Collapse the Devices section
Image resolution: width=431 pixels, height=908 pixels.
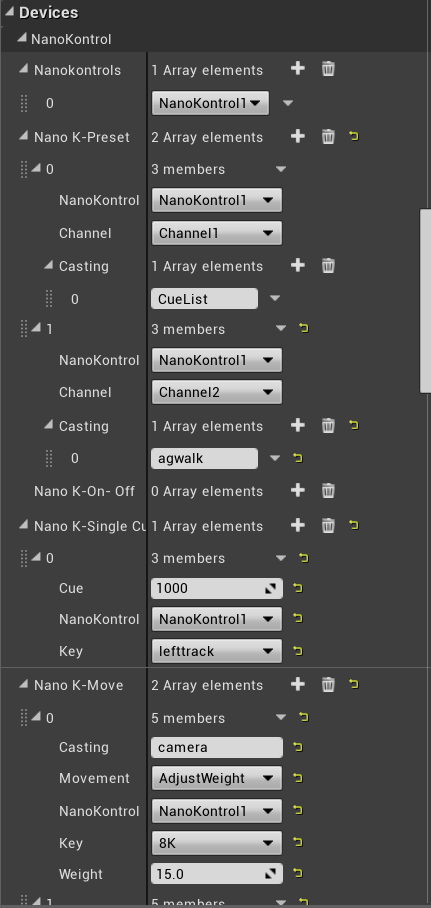(11, 13)
